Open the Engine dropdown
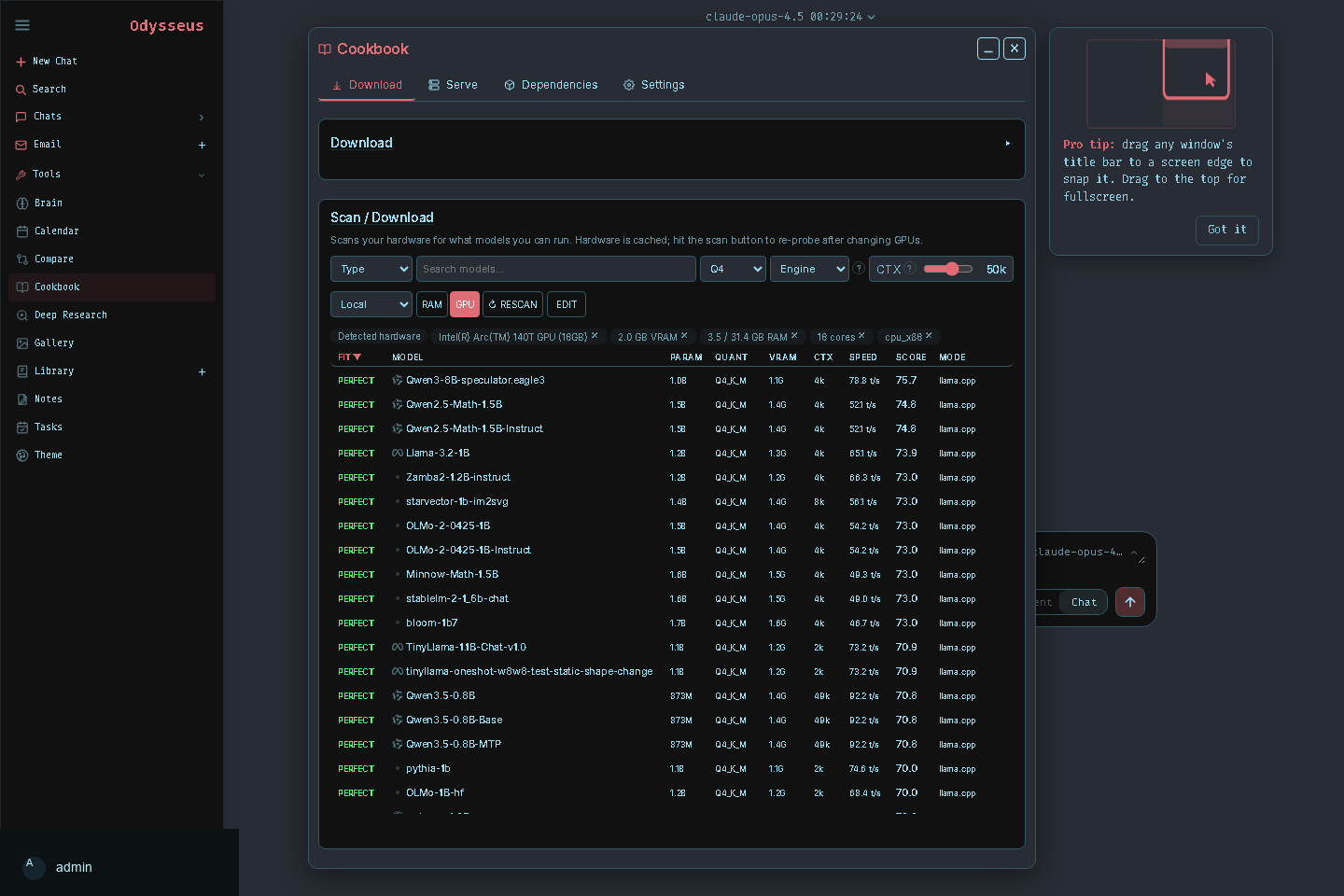The width and height of the screenshot is (1344, 896). (x=809, y=269)
